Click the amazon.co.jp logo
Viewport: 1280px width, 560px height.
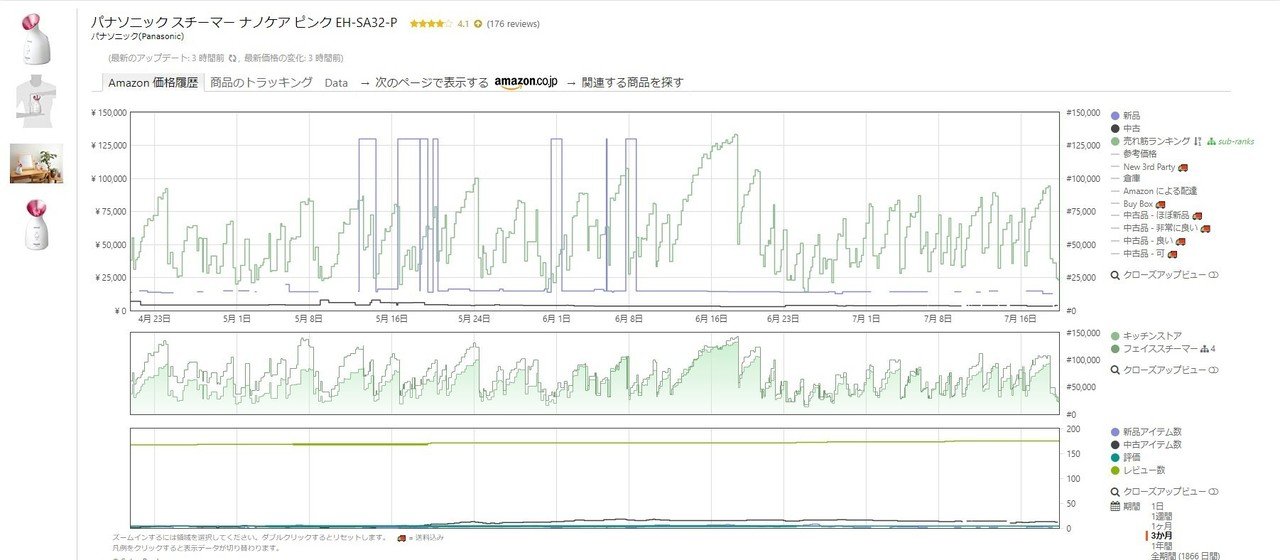point(524,82)
